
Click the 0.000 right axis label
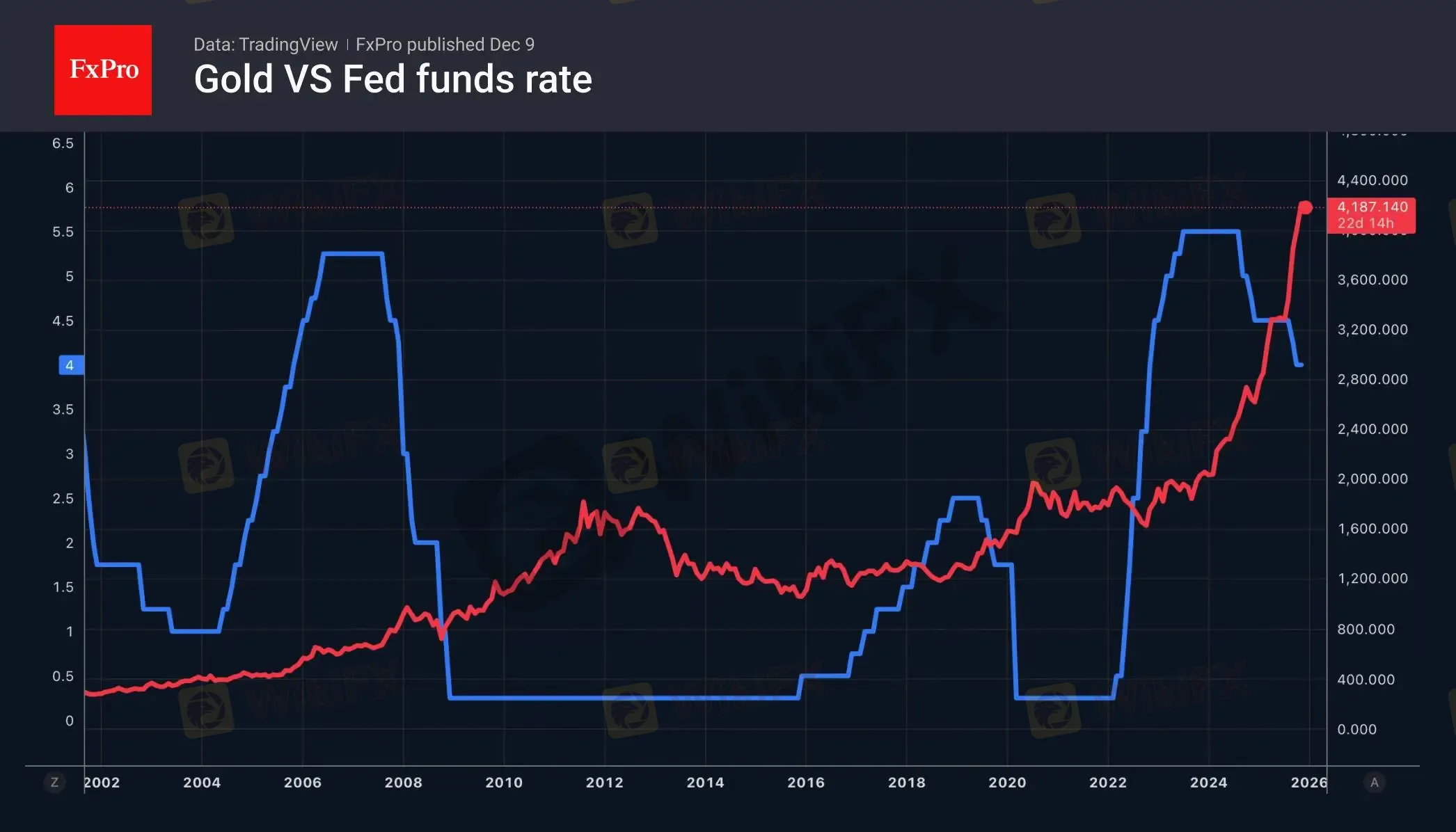click(1356, 729)
